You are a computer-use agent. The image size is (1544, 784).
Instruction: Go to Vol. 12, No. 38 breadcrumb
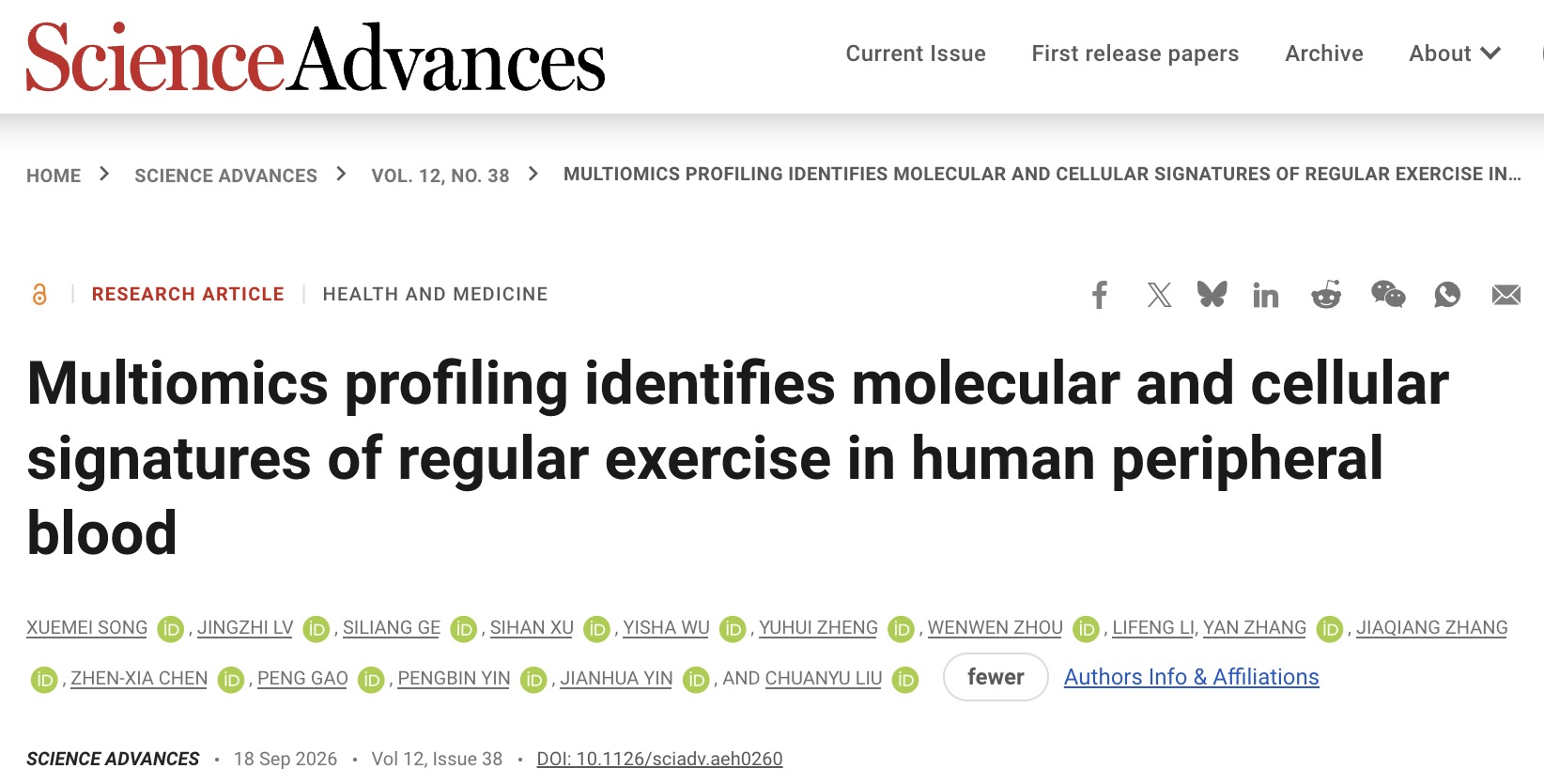click(440, 176)
